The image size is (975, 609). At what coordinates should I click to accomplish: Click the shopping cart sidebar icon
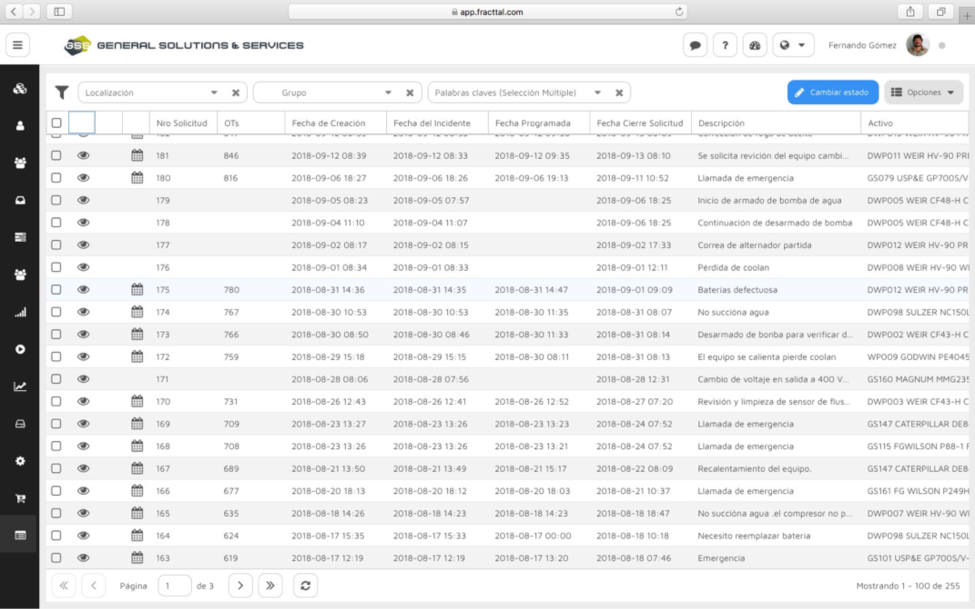tap(20, 498)
